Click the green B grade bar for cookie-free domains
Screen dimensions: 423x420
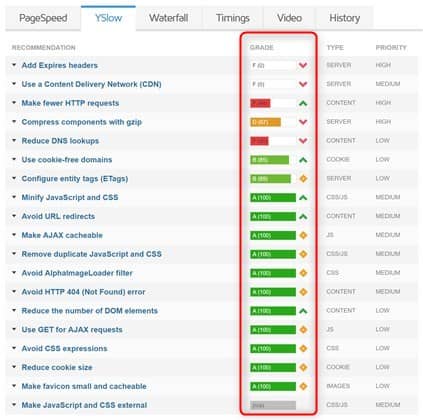[x=270, y=160]
